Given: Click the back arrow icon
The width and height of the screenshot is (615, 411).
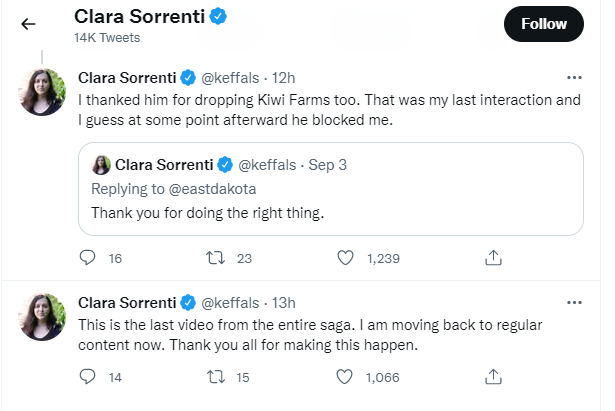Looking at the screenshot, I should click(28, 24).
